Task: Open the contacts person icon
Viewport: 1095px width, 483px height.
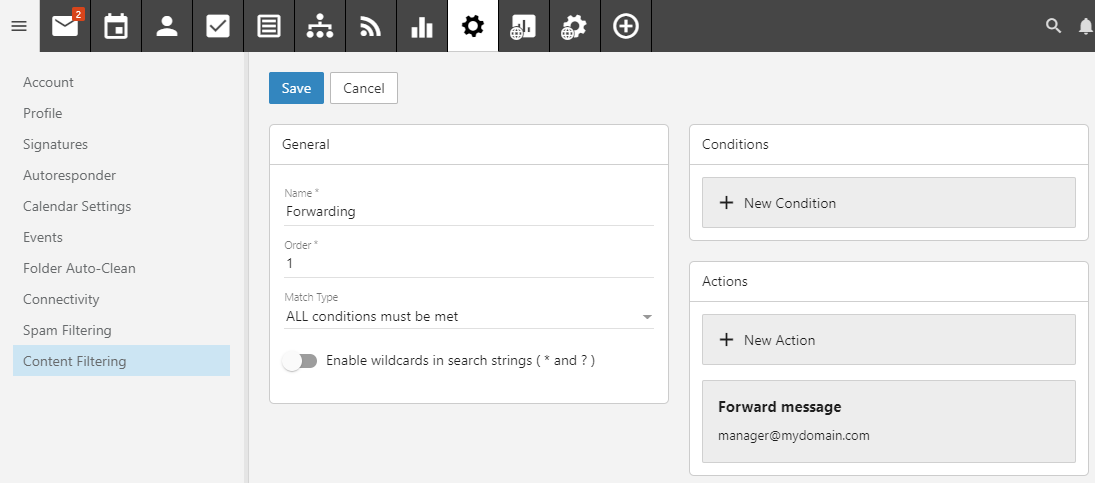Action: pos(167,26)
